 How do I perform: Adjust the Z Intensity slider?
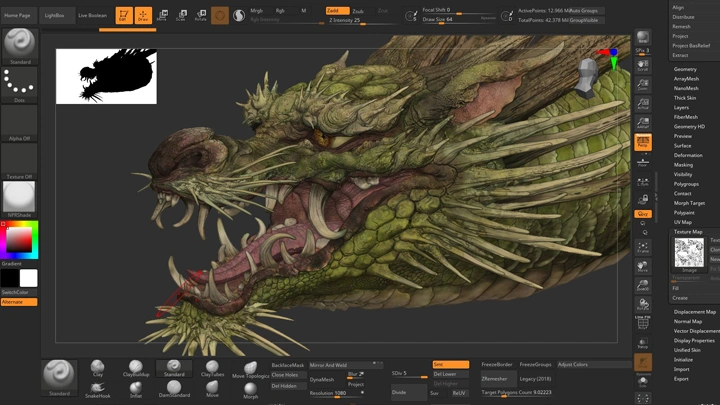click(x=363, y=21)
